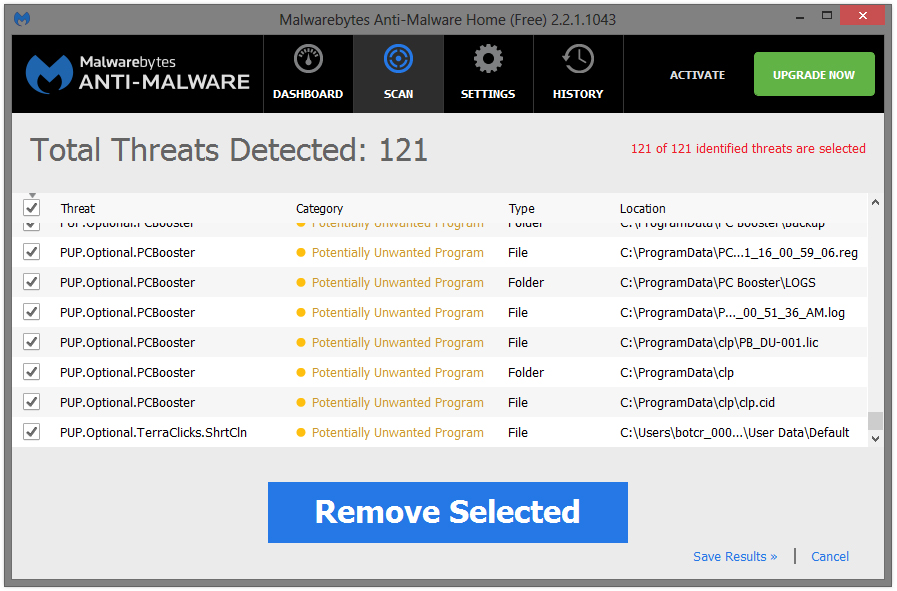Click the yellow dot beside TerraClicks.ShrtCln category
The height and width of the screenshot is (591, 897).
click(301, 432)
